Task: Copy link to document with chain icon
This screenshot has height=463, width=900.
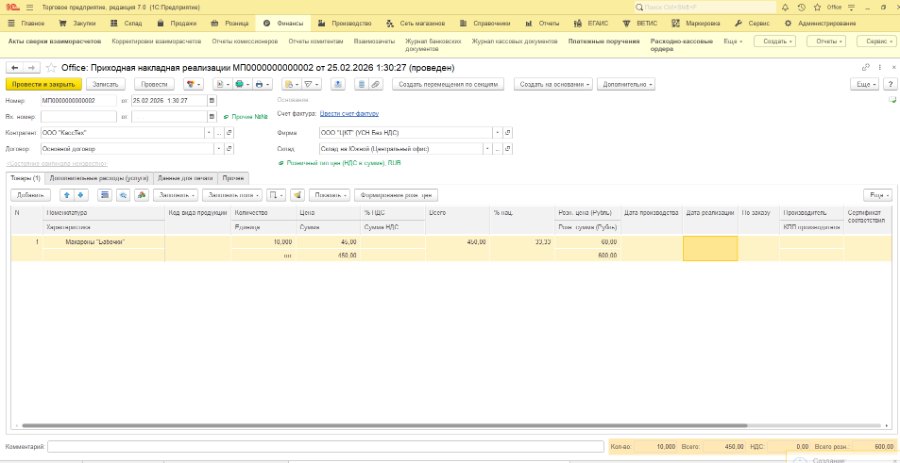Action: coord(866,68)
